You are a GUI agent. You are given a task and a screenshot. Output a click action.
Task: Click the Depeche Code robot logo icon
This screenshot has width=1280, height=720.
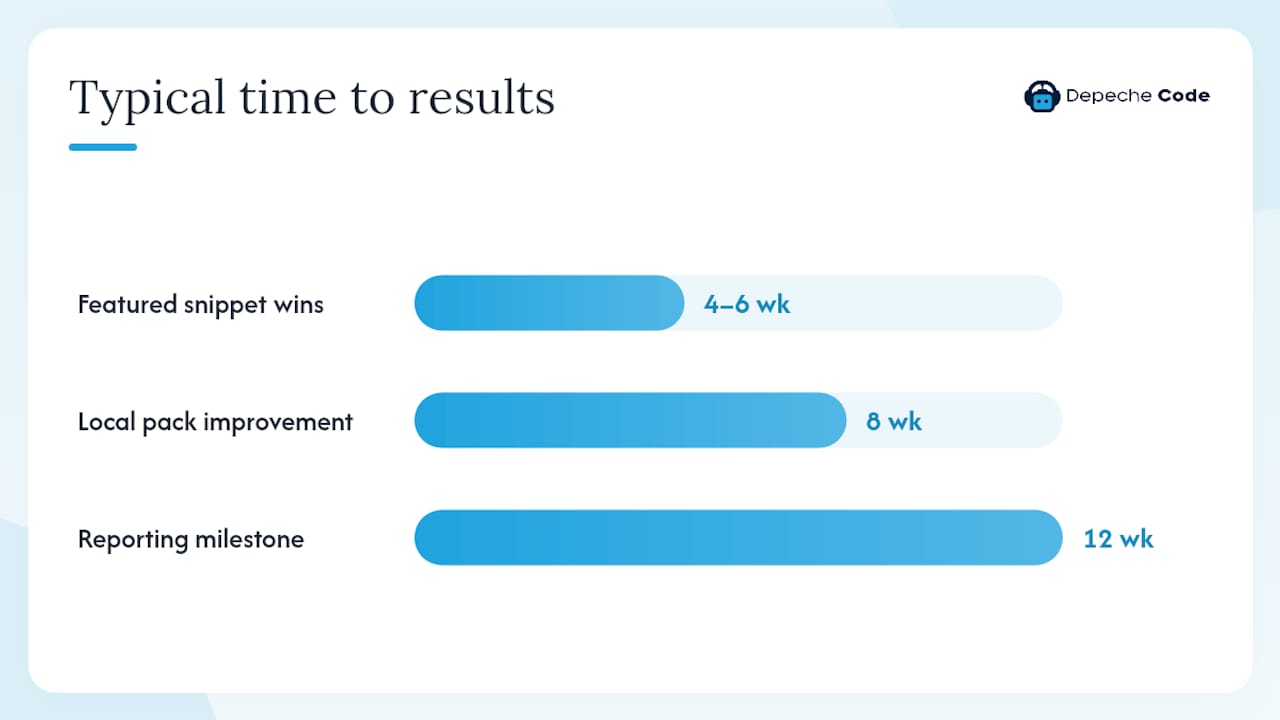(x=1042, y=96)
